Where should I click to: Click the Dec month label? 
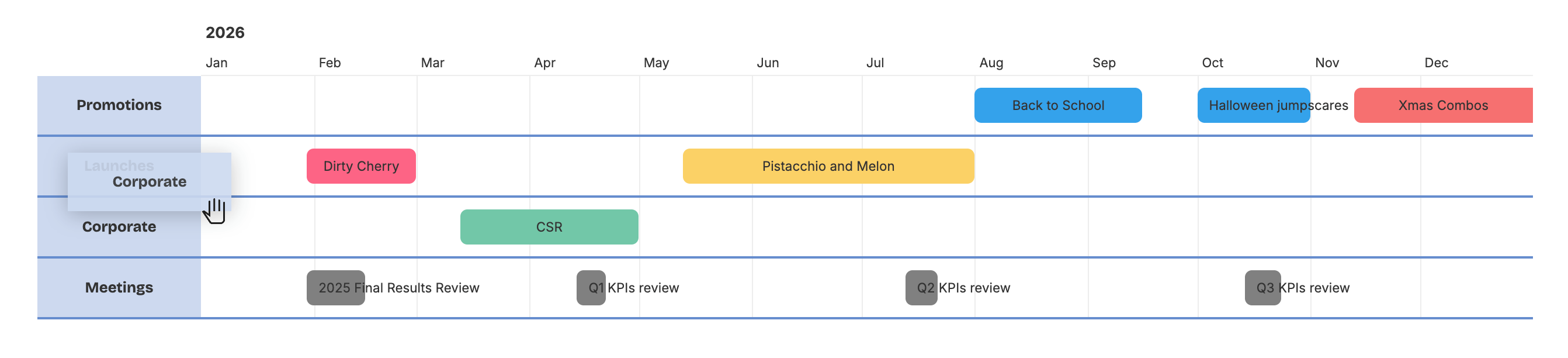1435,62
